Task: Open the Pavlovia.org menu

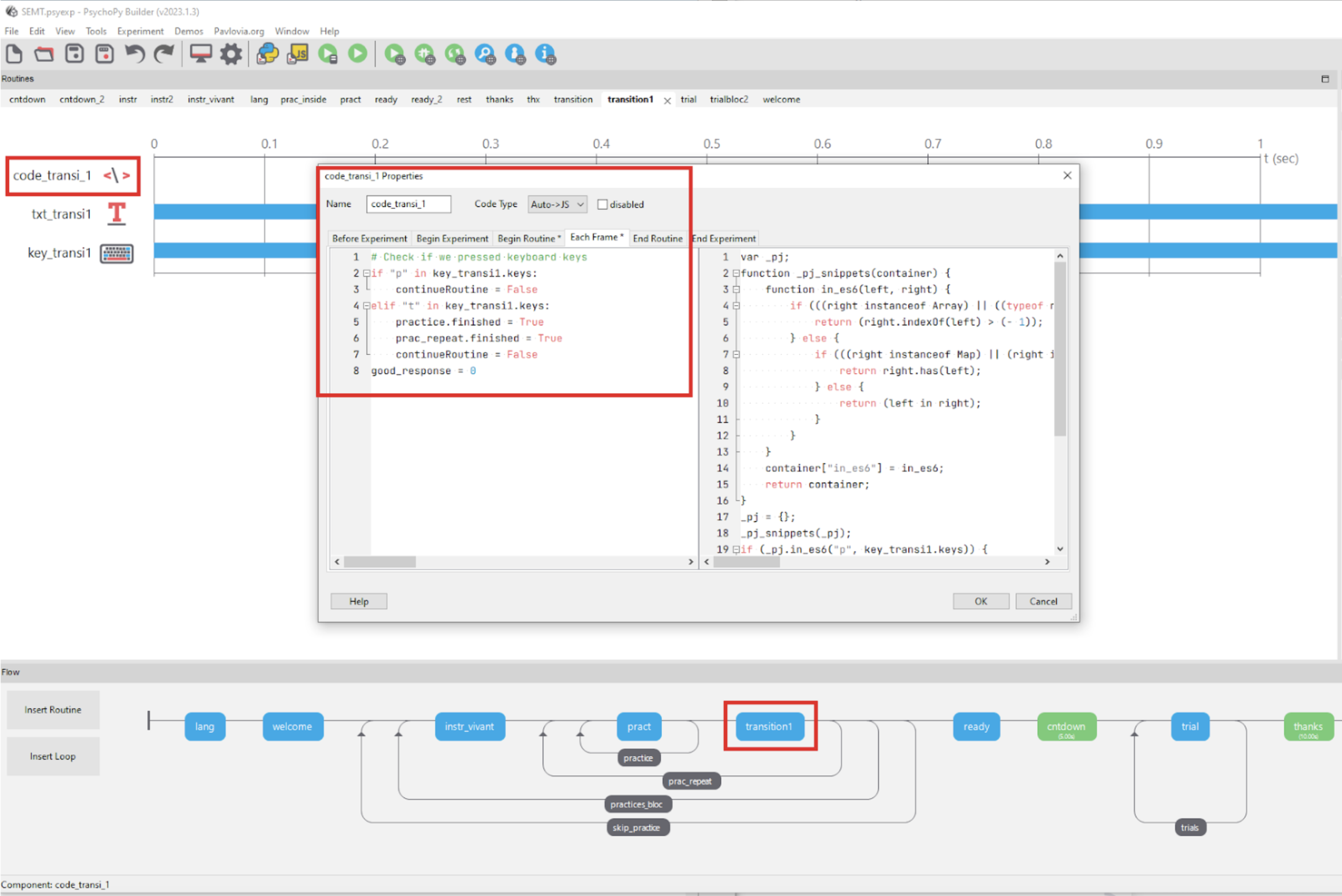Action: pos(239,31)
